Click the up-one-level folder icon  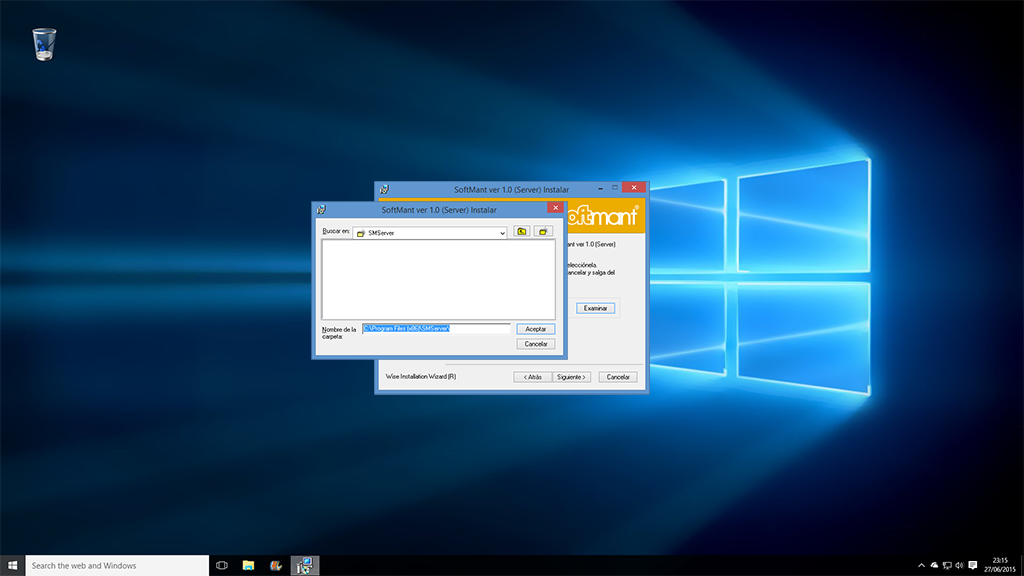(522, 232)
